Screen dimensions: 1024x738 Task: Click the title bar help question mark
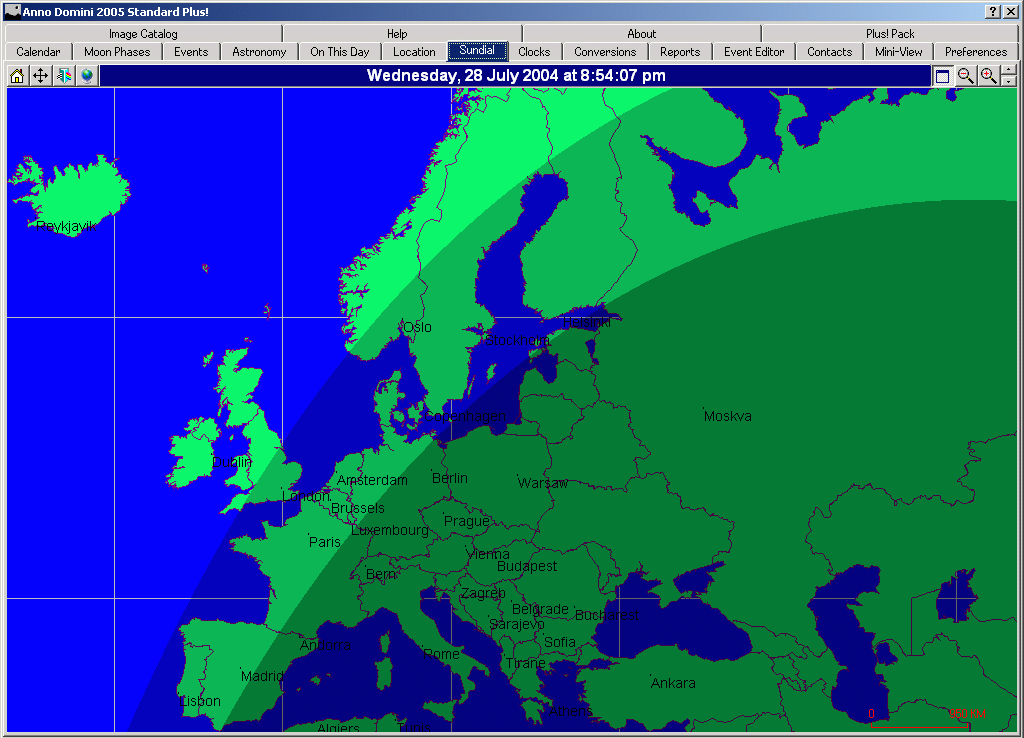point(992,12)
